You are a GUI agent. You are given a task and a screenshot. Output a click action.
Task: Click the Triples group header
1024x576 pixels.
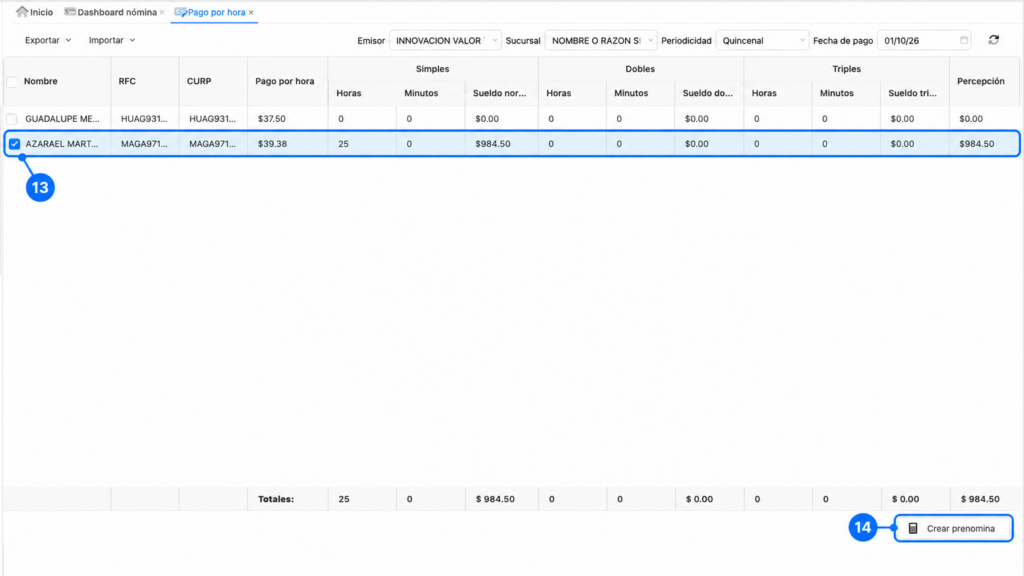(846, 69)
